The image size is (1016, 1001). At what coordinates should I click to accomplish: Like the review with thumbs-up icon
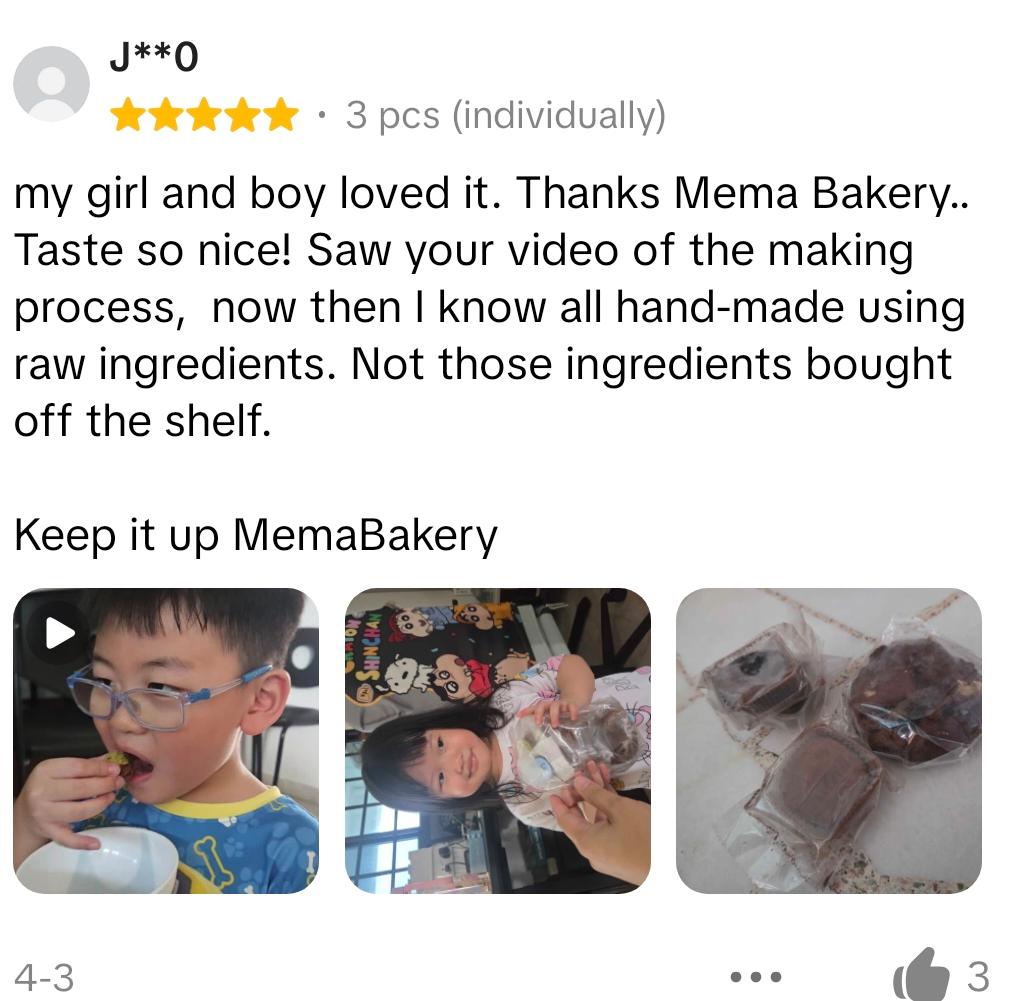[x=921, y=975]
